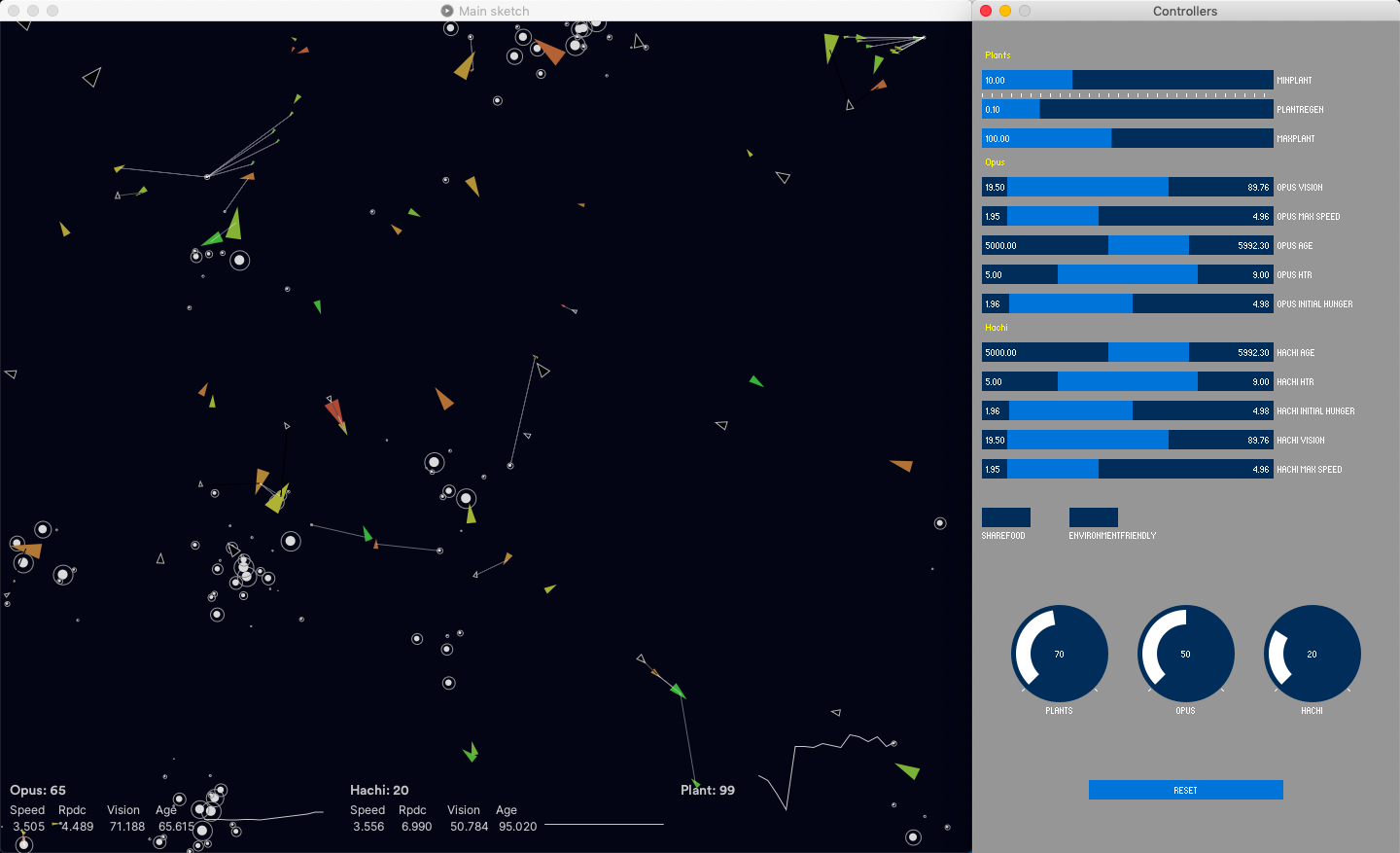Click the PLANTS knob dial

[x=1059, y=654]
